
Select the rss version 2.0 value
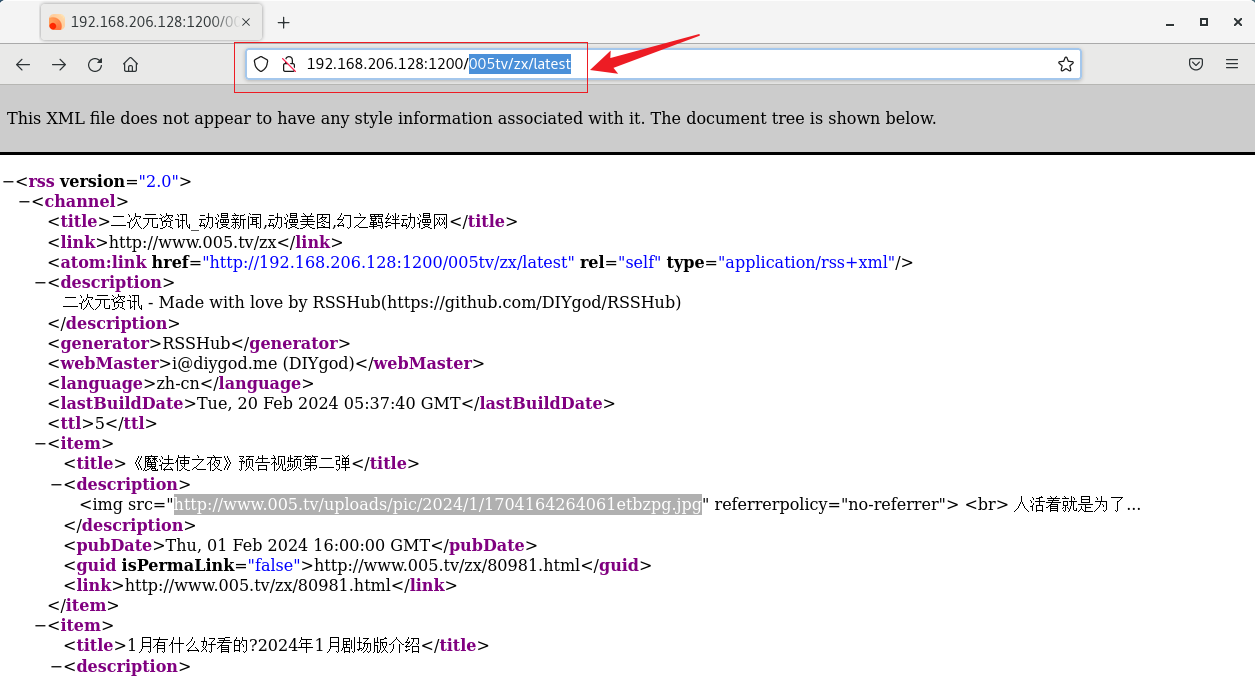point(158,181)
